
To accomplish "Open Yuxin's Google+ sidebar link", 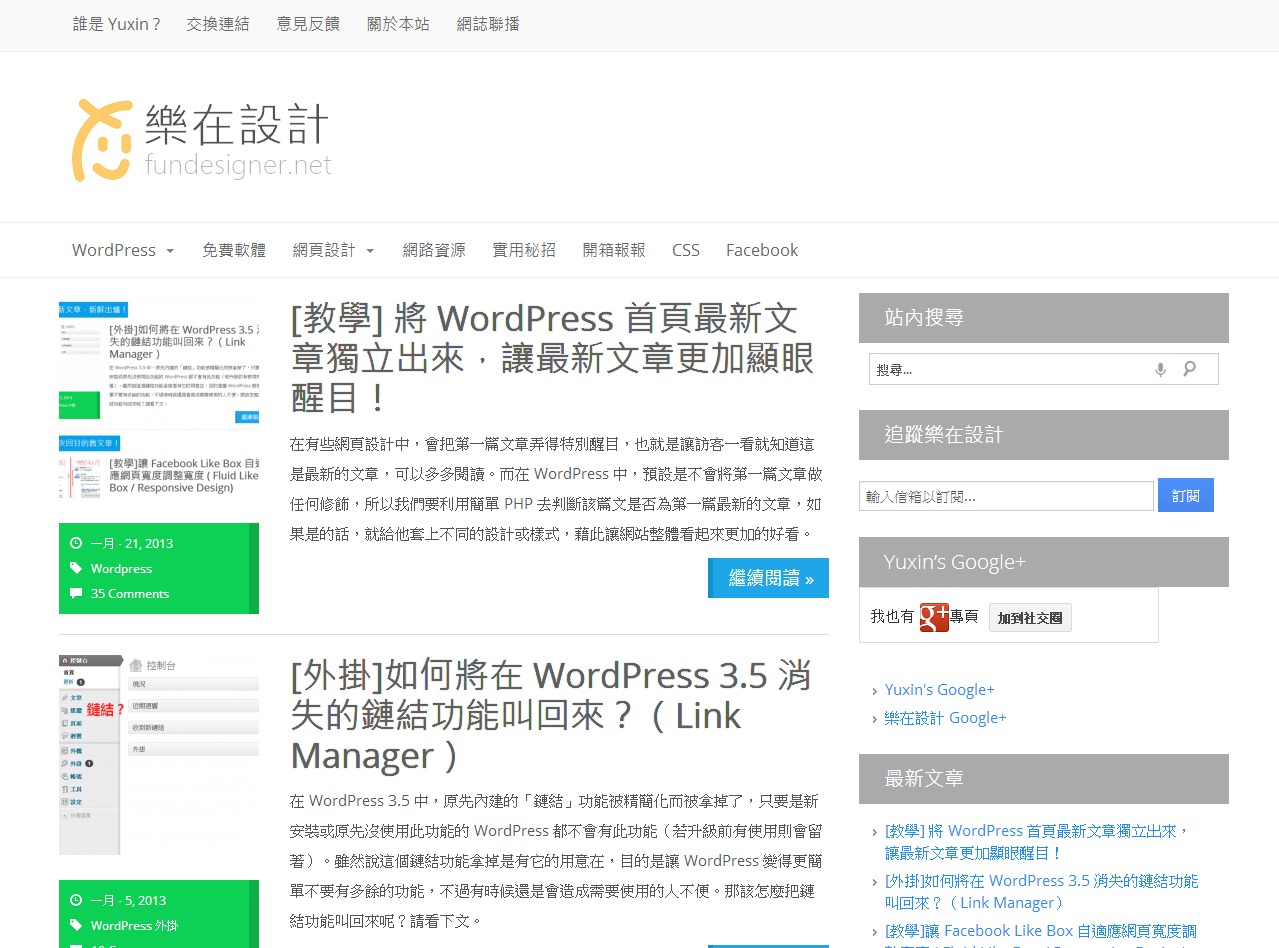I will 940,690.
